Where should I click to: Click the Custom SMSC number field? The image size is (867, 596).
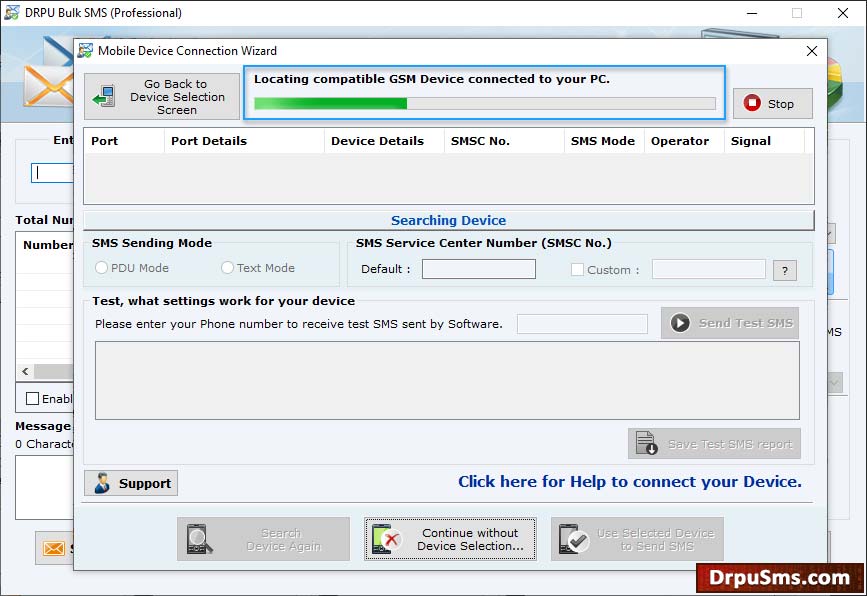coord(708,269)
